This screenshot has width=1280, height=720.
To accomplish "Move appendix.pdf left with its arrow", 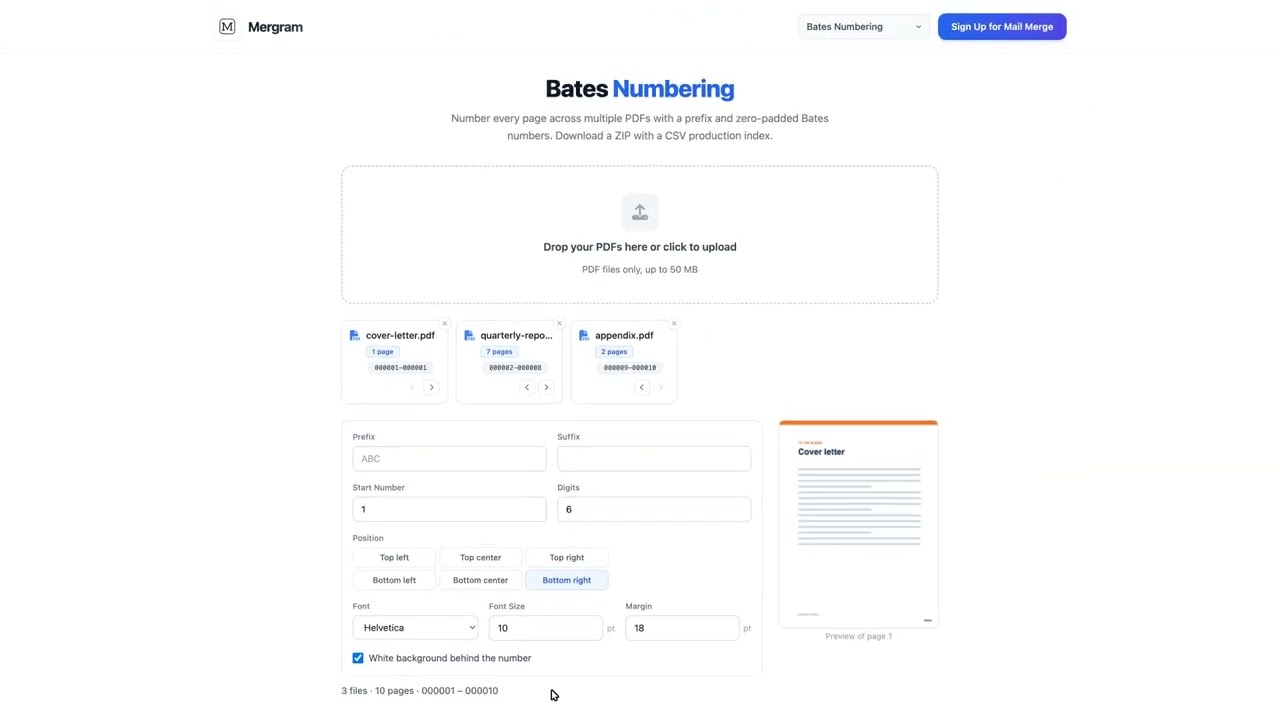I will (x=642, y=387).
